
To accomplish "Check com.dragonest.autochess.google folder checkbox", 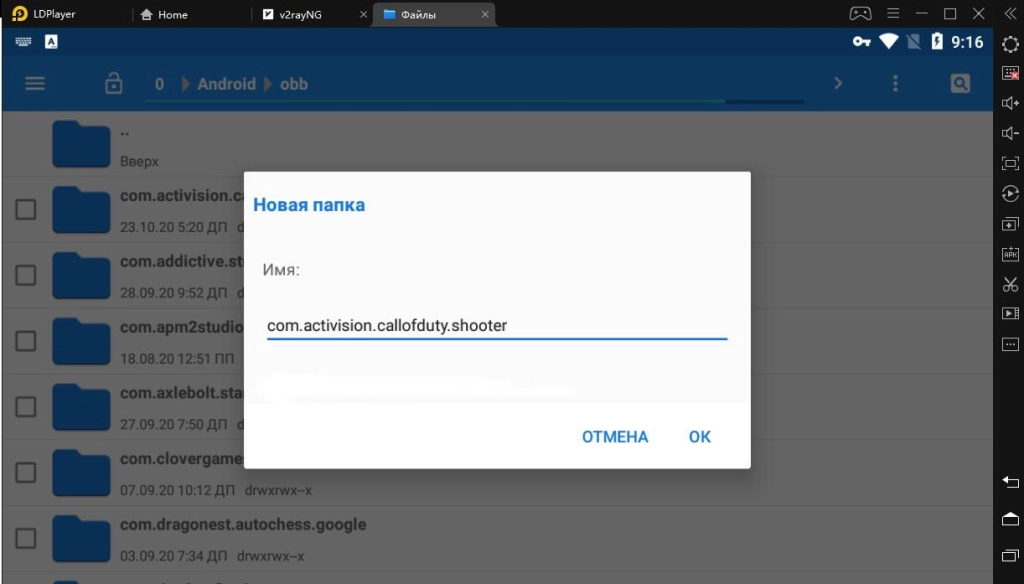I will point(25,538).
